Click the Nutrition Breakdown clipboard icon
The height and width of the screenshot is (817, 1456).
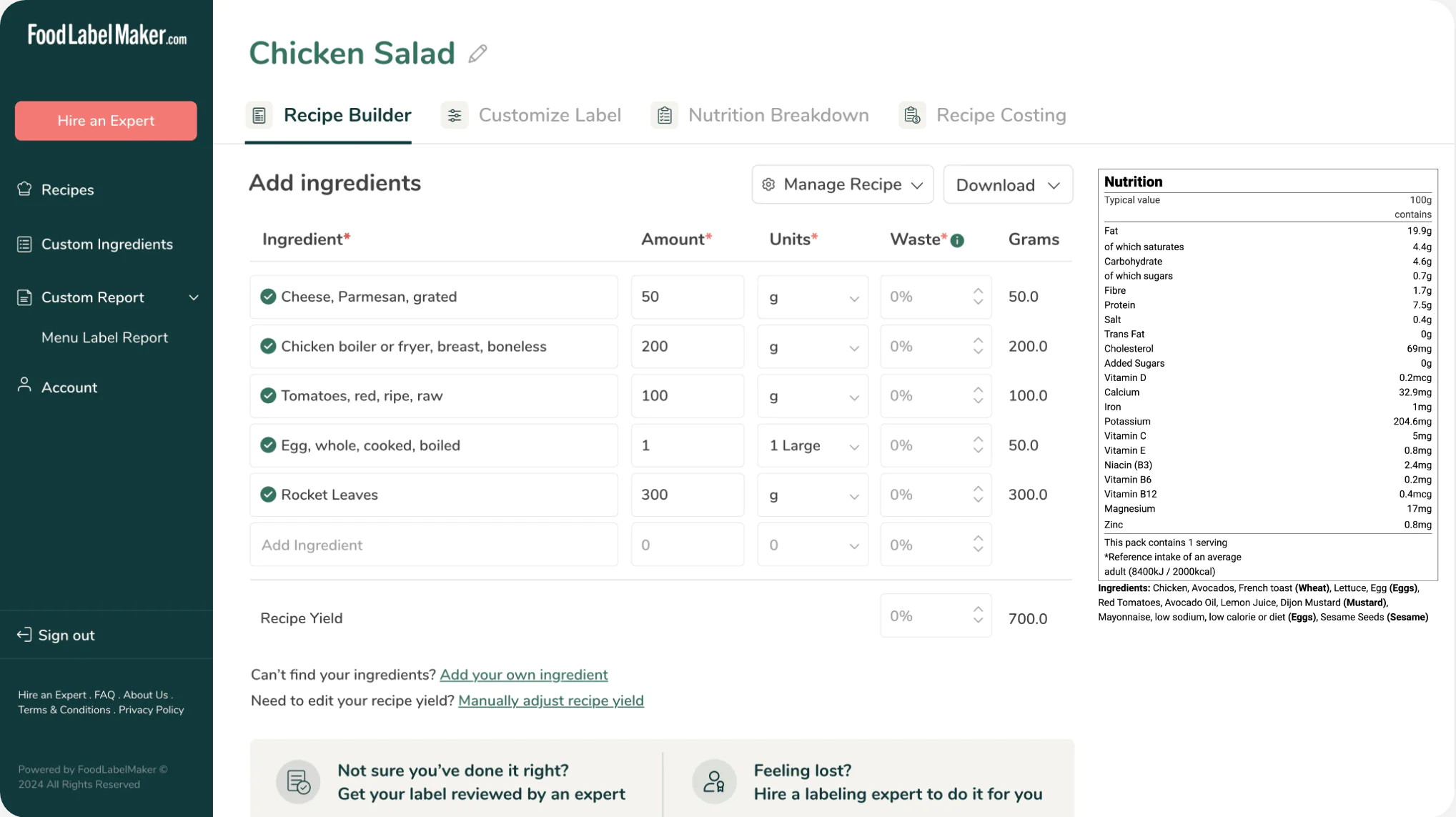[664, 114]
